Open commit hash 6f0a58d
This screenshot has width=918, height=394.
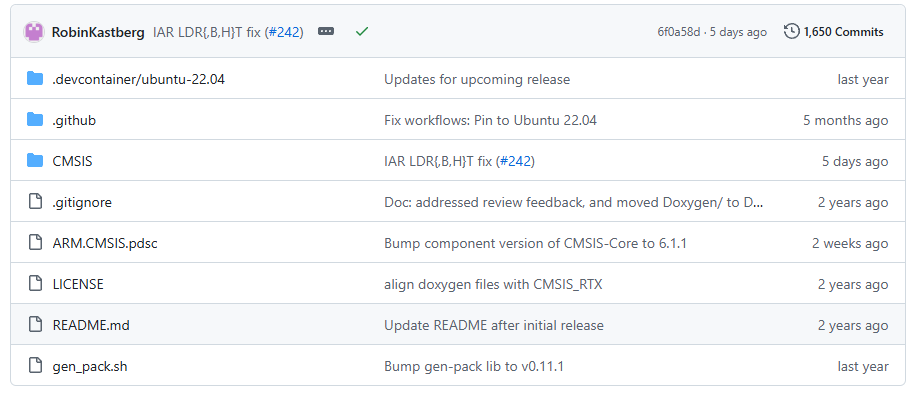point(679,32)
